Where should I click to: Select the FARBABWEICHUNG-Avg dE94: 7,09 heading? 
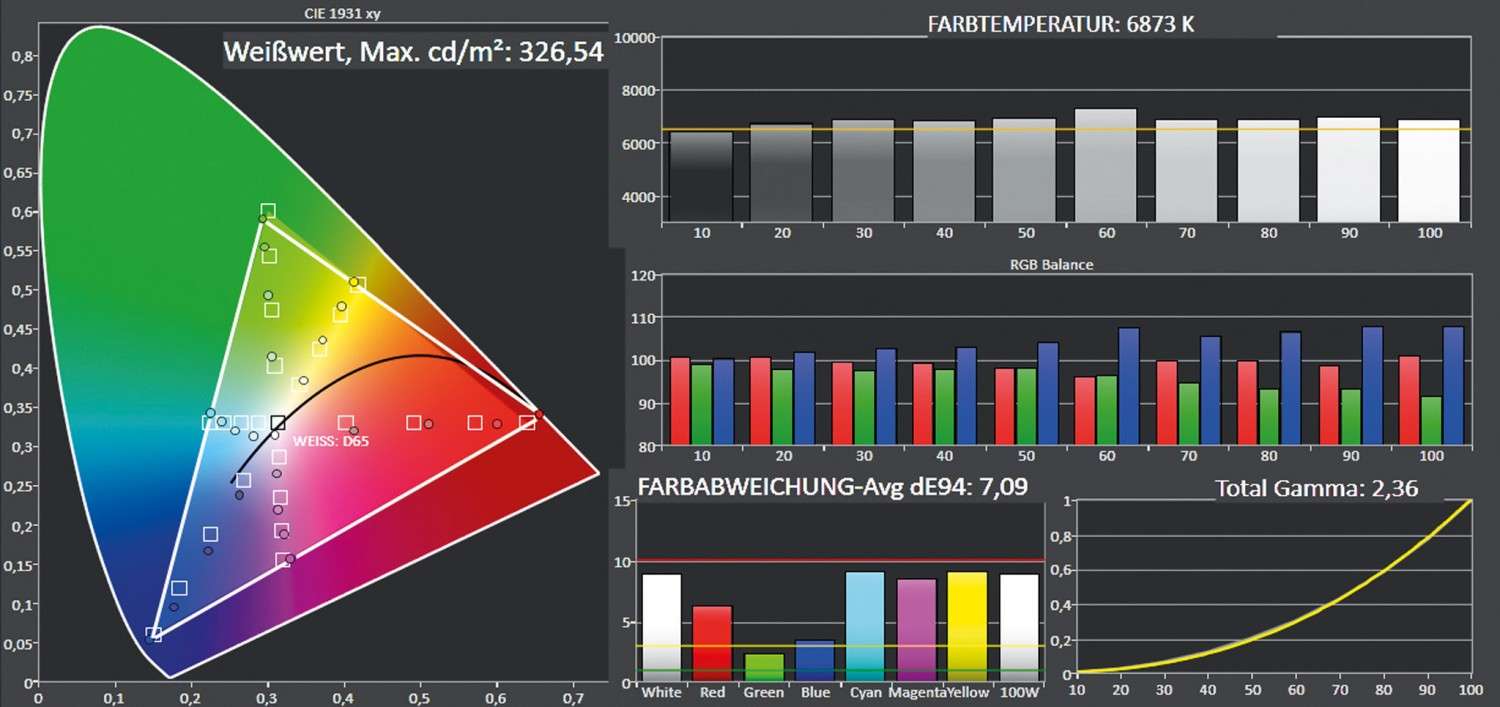coord(832,488)
